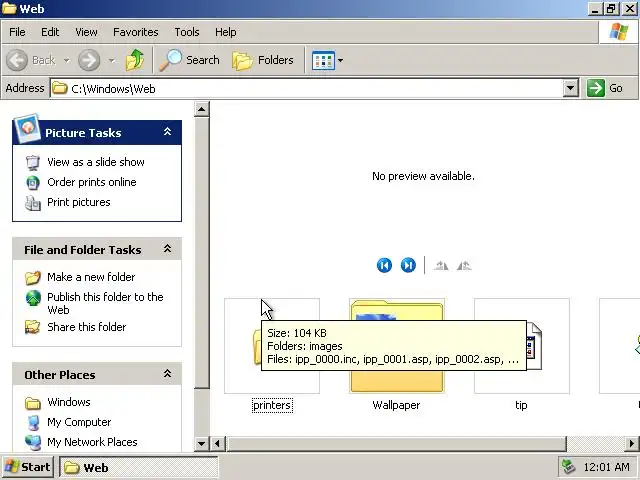640x480 pixels.
Task: Open My Computer link
Action: [x=79, y=422]
